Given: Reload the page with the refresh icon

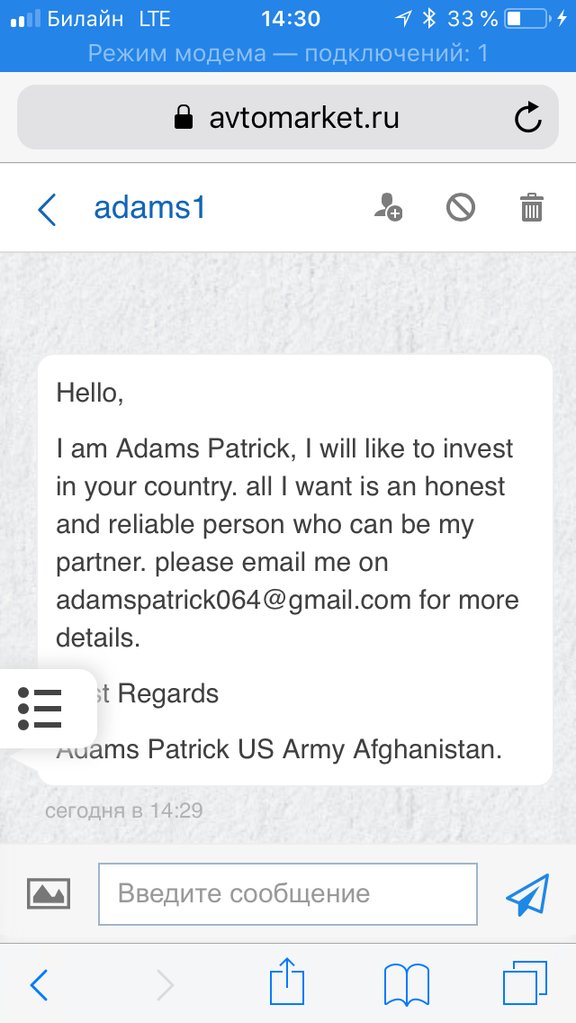Looking at the screenshot, I should pos(527,117).
